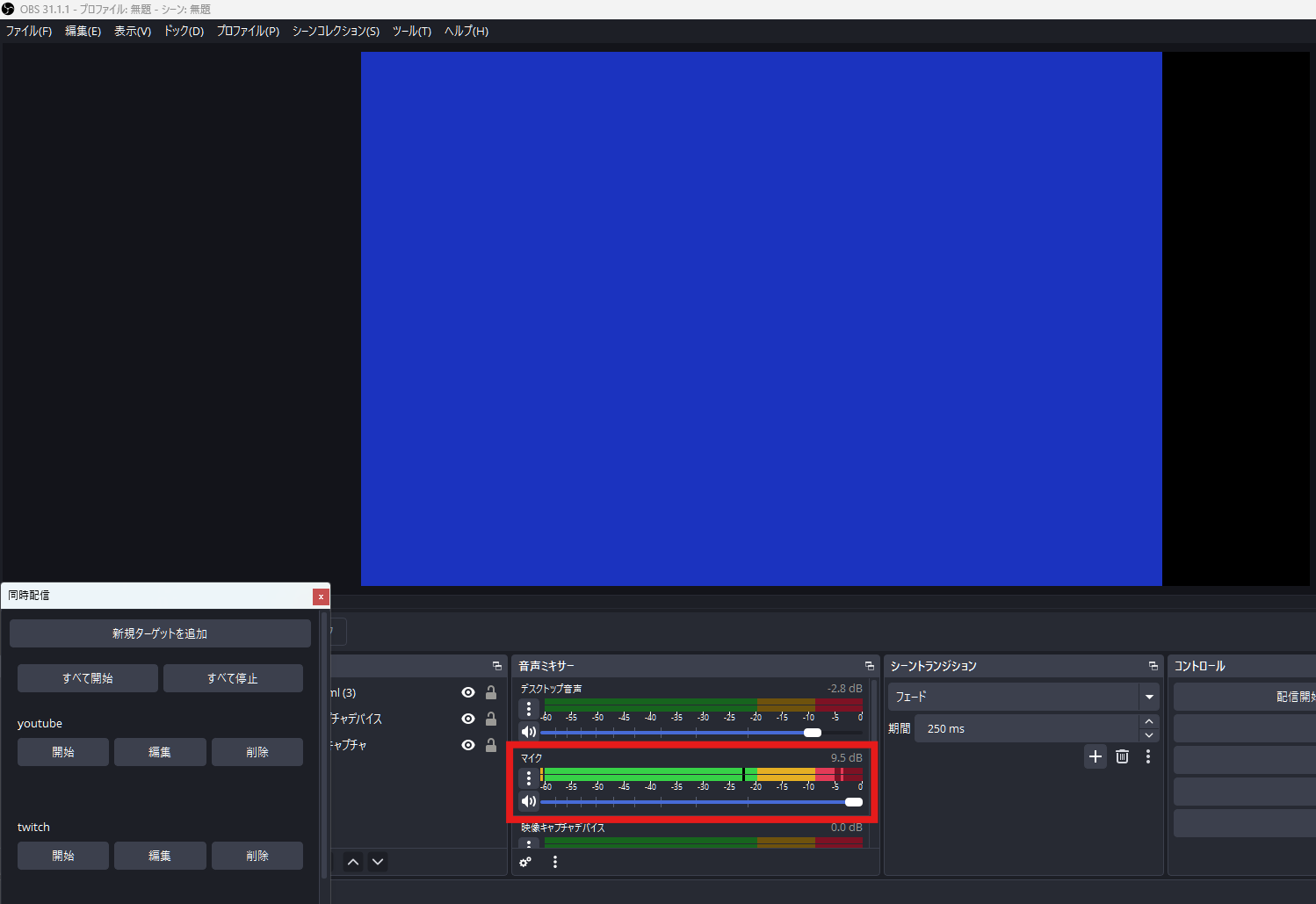
Task: Open the プロファイル(P) menu
Action: [248, 31]
